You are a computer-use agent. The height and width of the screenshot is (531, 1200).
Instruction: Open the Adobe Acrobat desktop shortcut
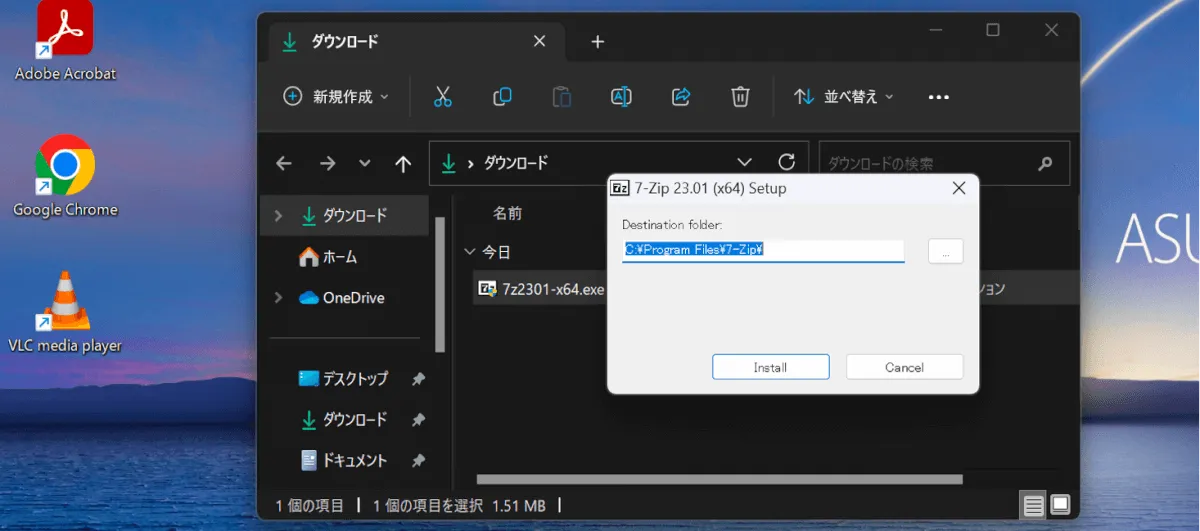(65, 40)
